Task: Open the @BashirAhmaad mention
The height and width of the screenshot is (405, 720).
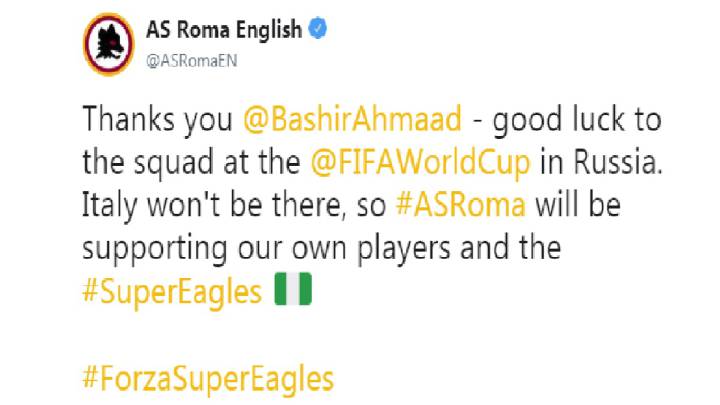Action: [352, 119]
